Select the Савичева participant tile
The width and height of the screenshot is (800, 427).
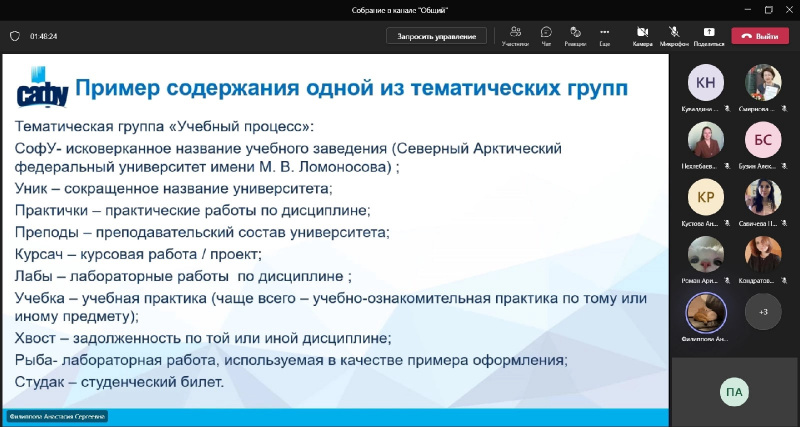tap(763, 197)
